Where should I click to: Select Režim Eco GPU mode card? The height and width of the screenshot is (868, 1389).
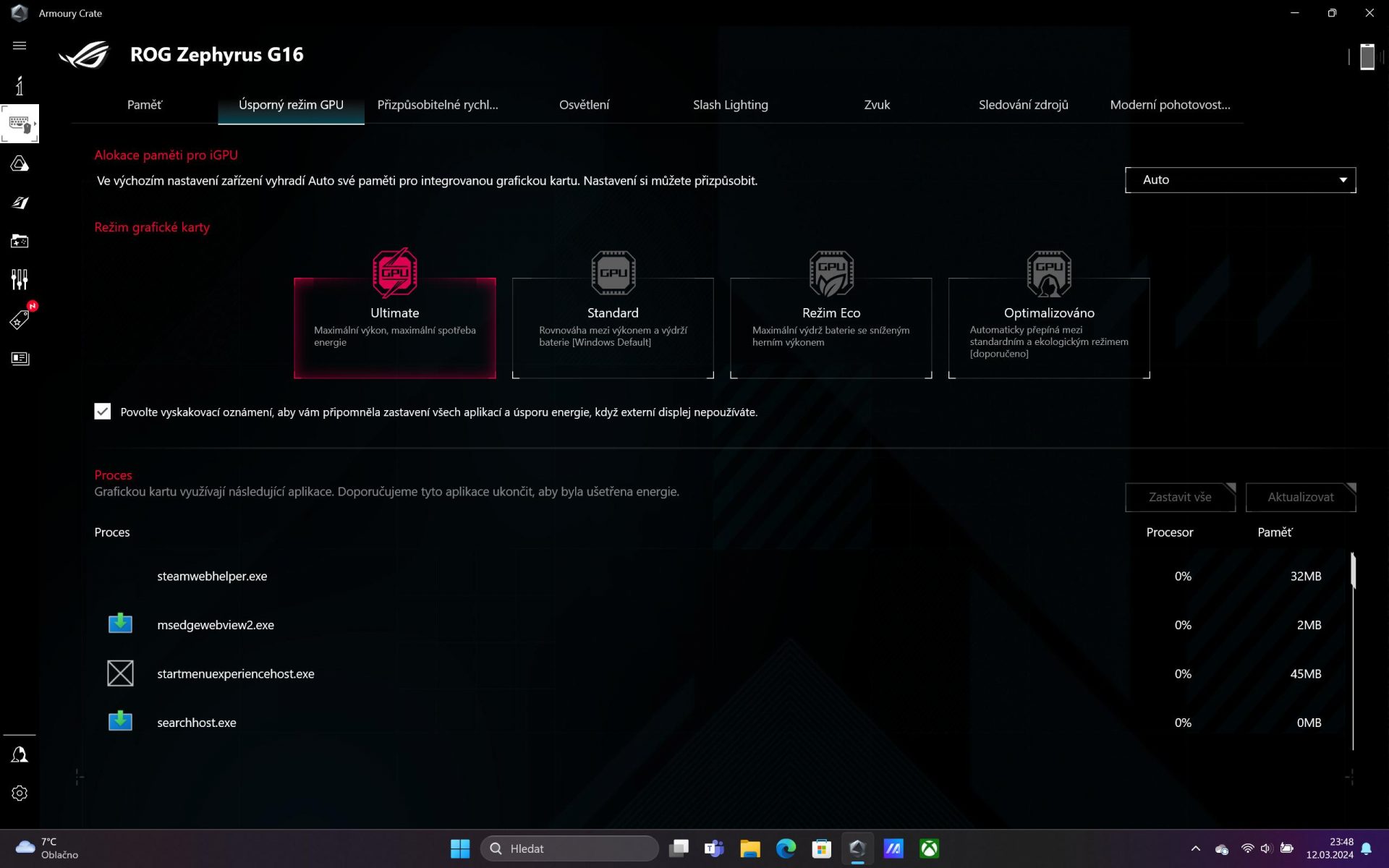pyautogui.click(x=831, y=328)
